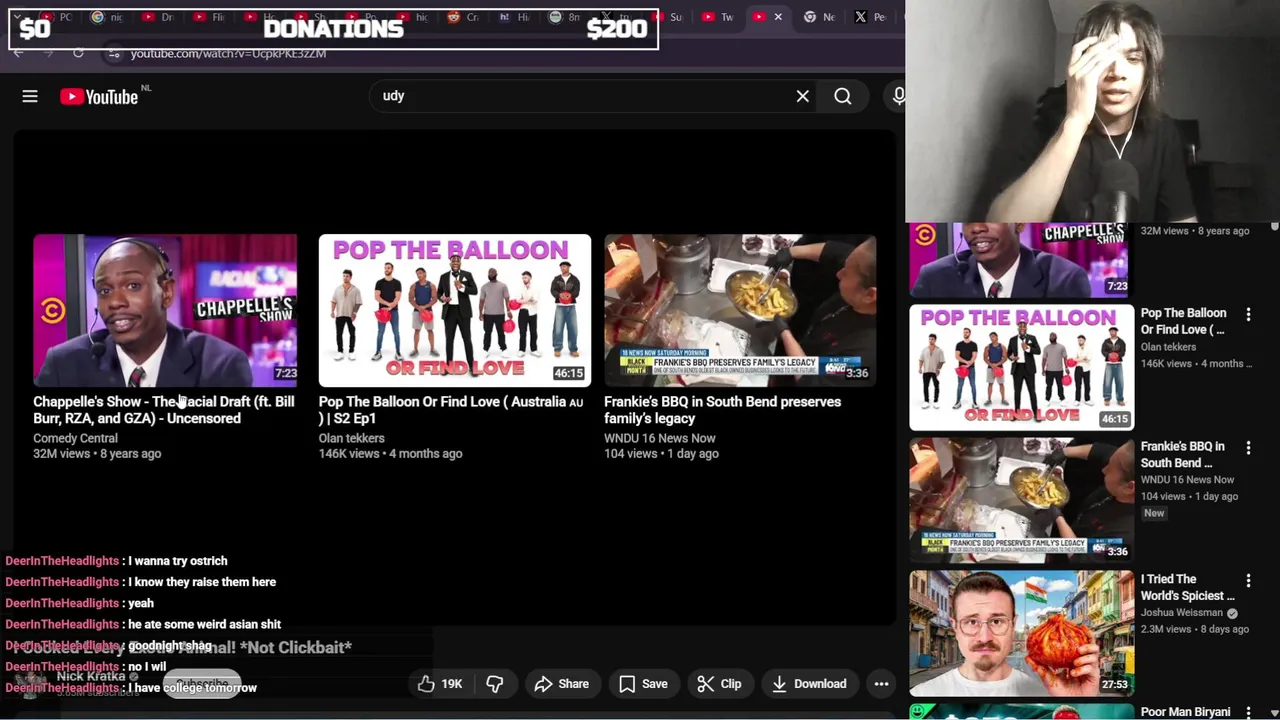Screen dimensions: 1280x720
Task: Open Poor Man Biryani video title
Action: [x=1185, y=712]
